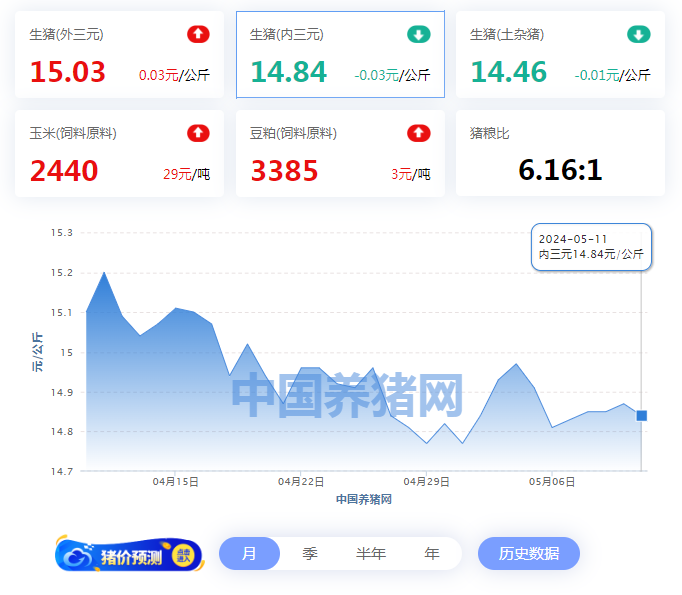Click the 14.84 price value
Screen dimensions: 682x595
pyautogui.click(x=289, y=72)
